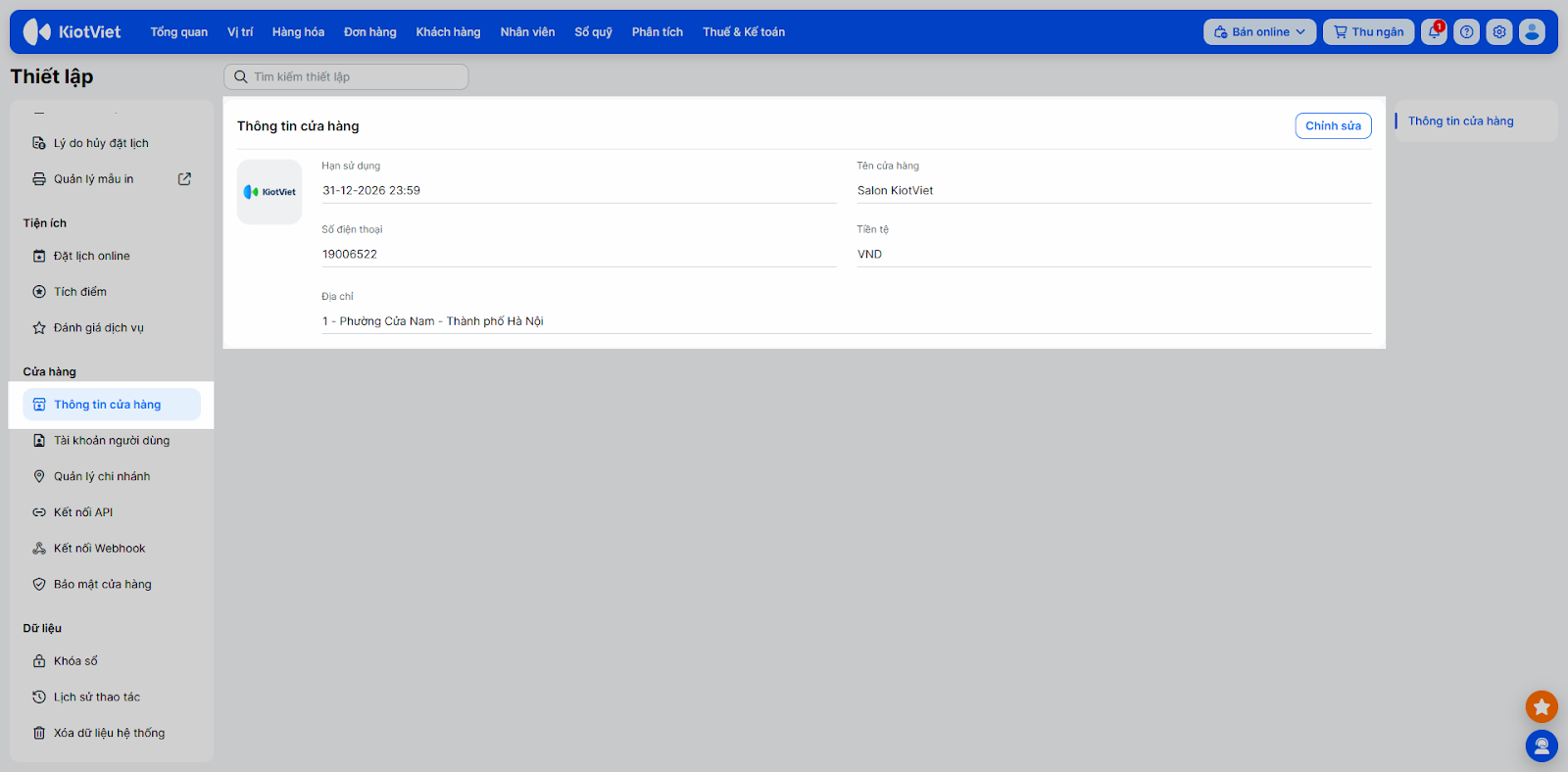Select Bảo mật cửa hàng in sidebar

(x=112, y=585)
